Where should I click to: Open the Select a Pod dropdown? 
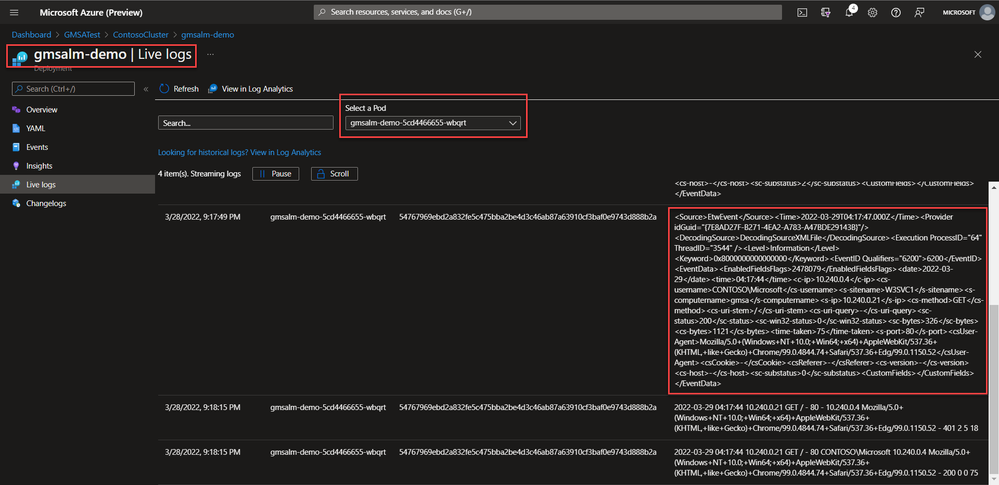pyautogui.click(x=433, y=123)
